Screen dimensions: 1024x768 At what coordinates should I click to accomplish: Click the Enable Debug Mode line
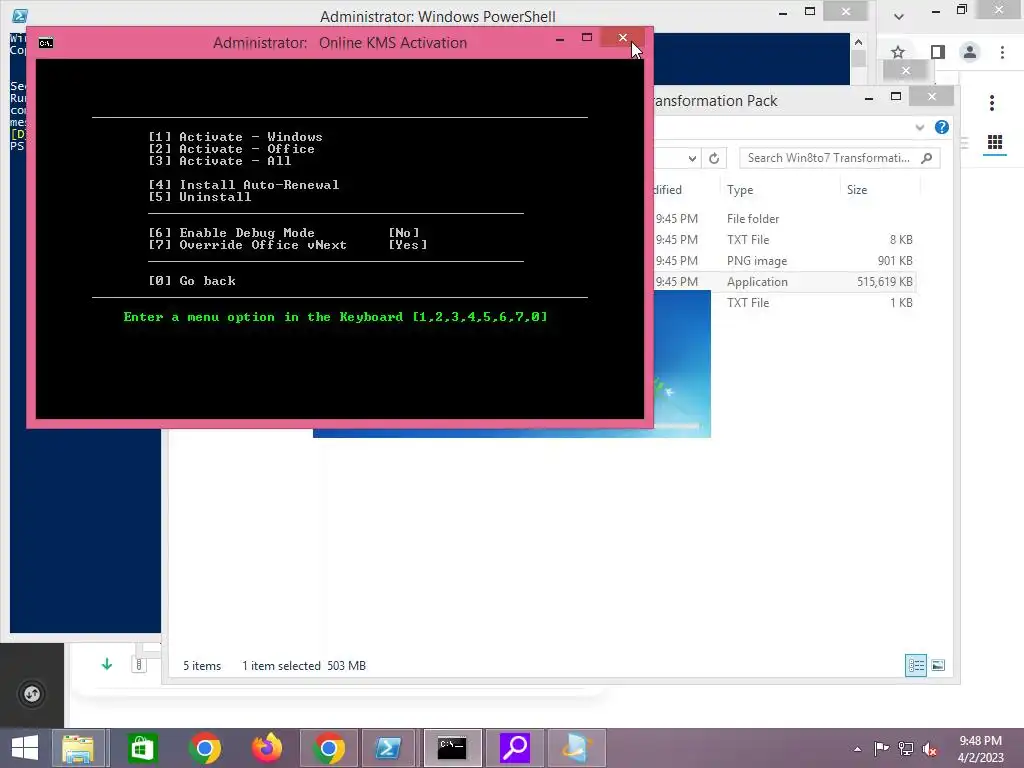tap(284, 232)
